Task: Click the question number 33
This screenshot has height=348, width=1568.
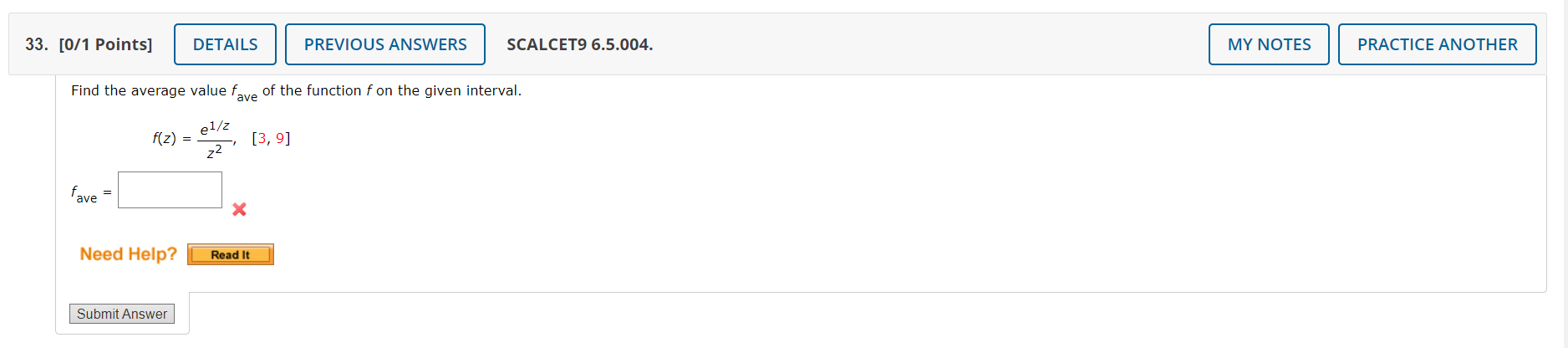Action: point(36,44)
